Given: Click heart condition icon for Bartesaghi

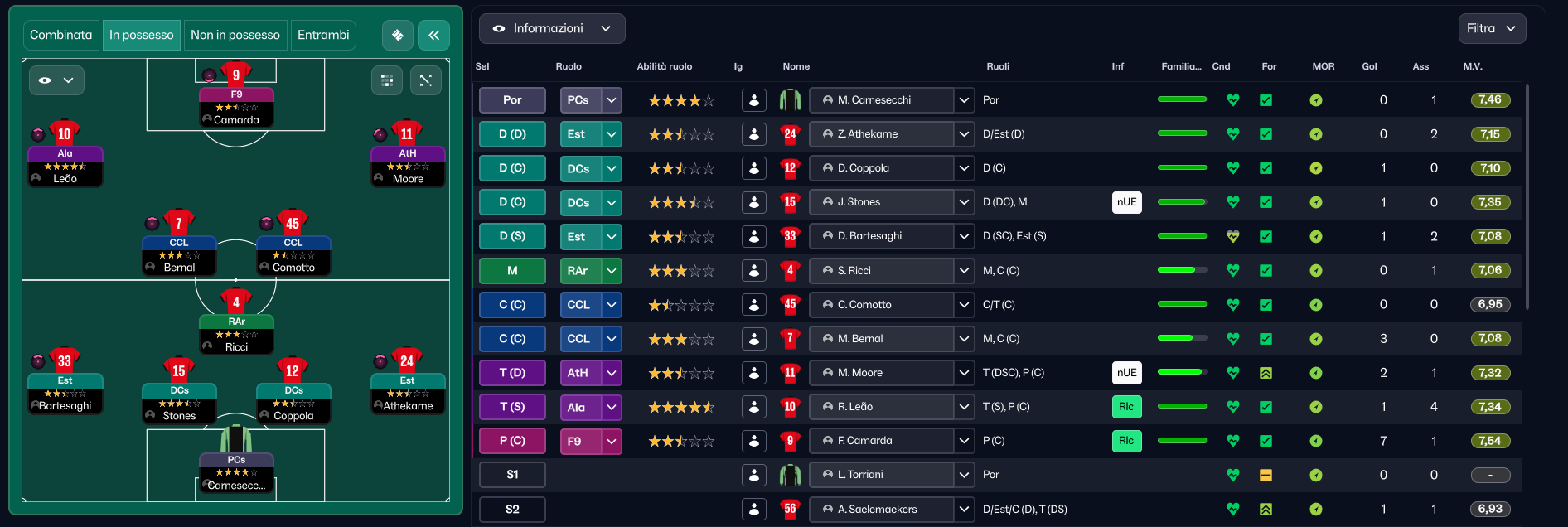Looking at the screenshot, I should click(1233, 236).
